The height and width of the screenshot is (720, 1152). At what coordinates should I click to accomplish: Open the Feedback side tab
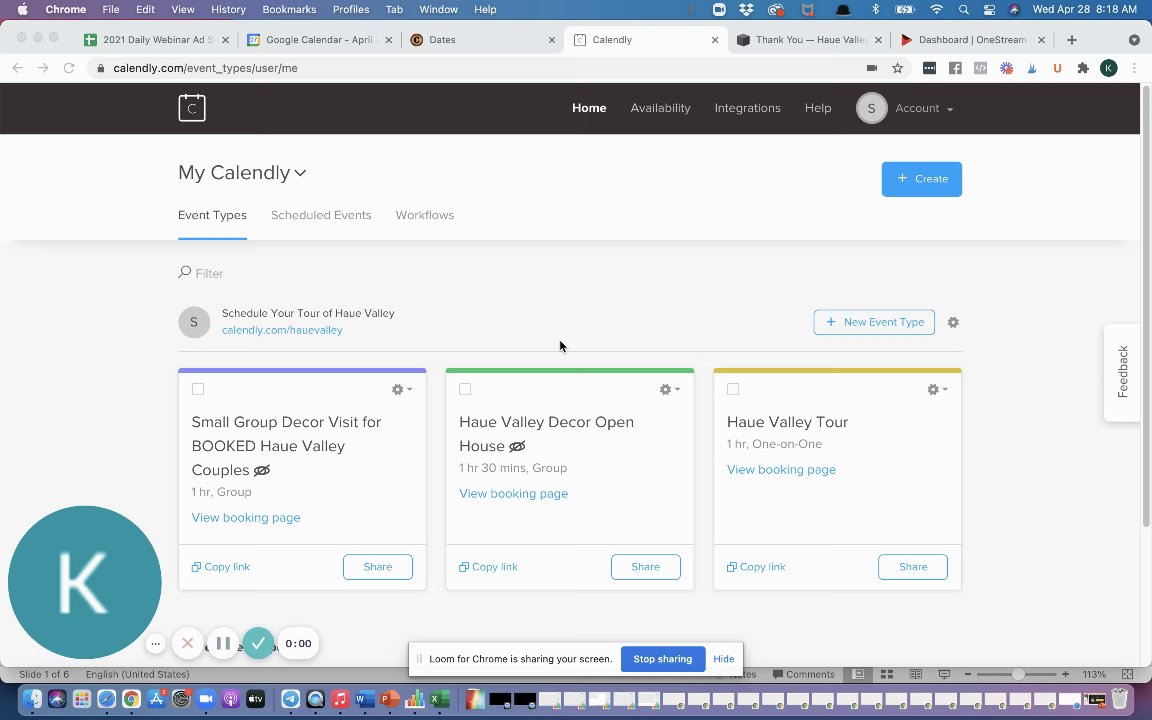(x=1123, y=372)
